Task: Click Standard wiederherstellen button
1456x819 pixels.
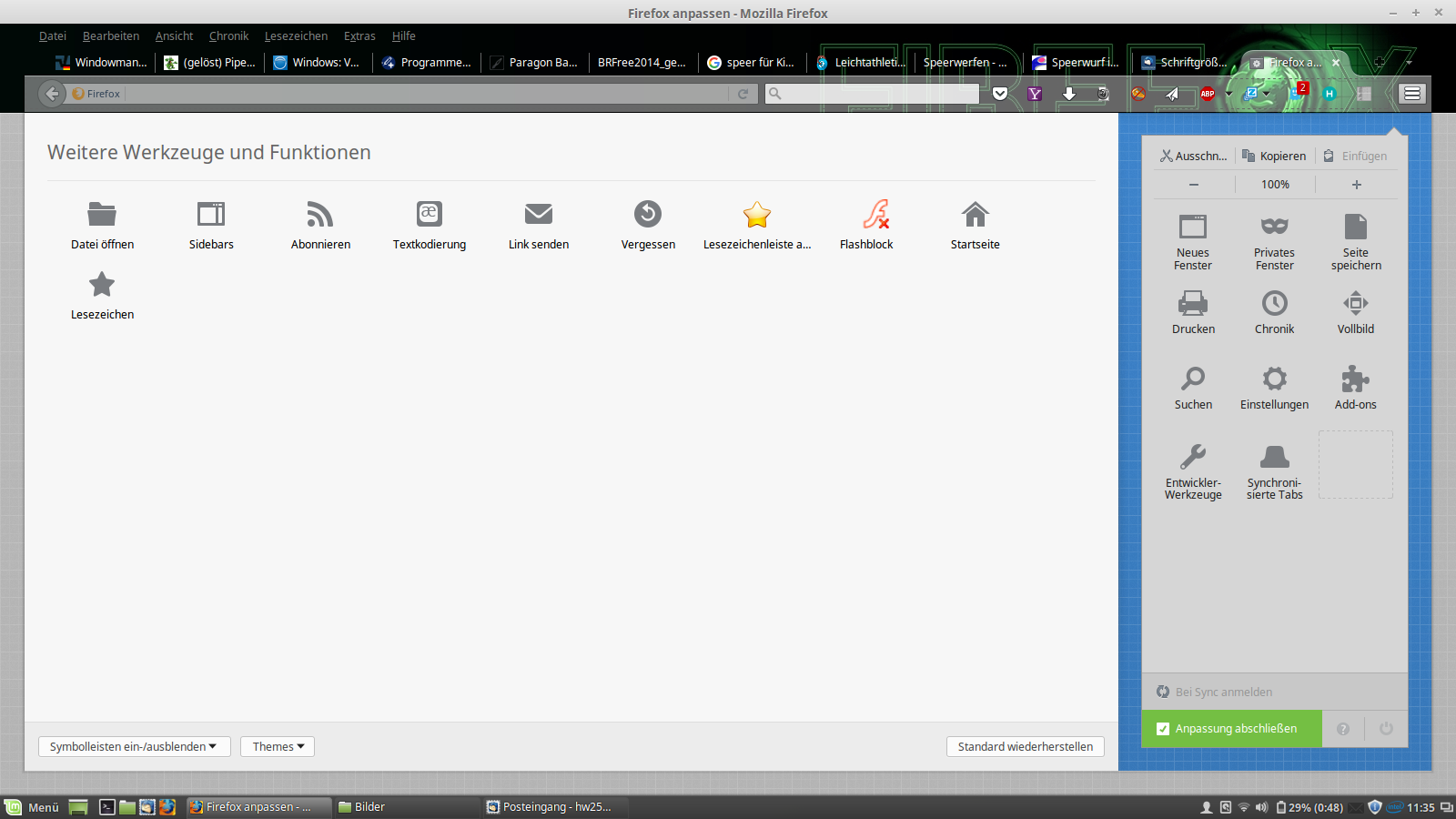Action: pos(1026,746)
